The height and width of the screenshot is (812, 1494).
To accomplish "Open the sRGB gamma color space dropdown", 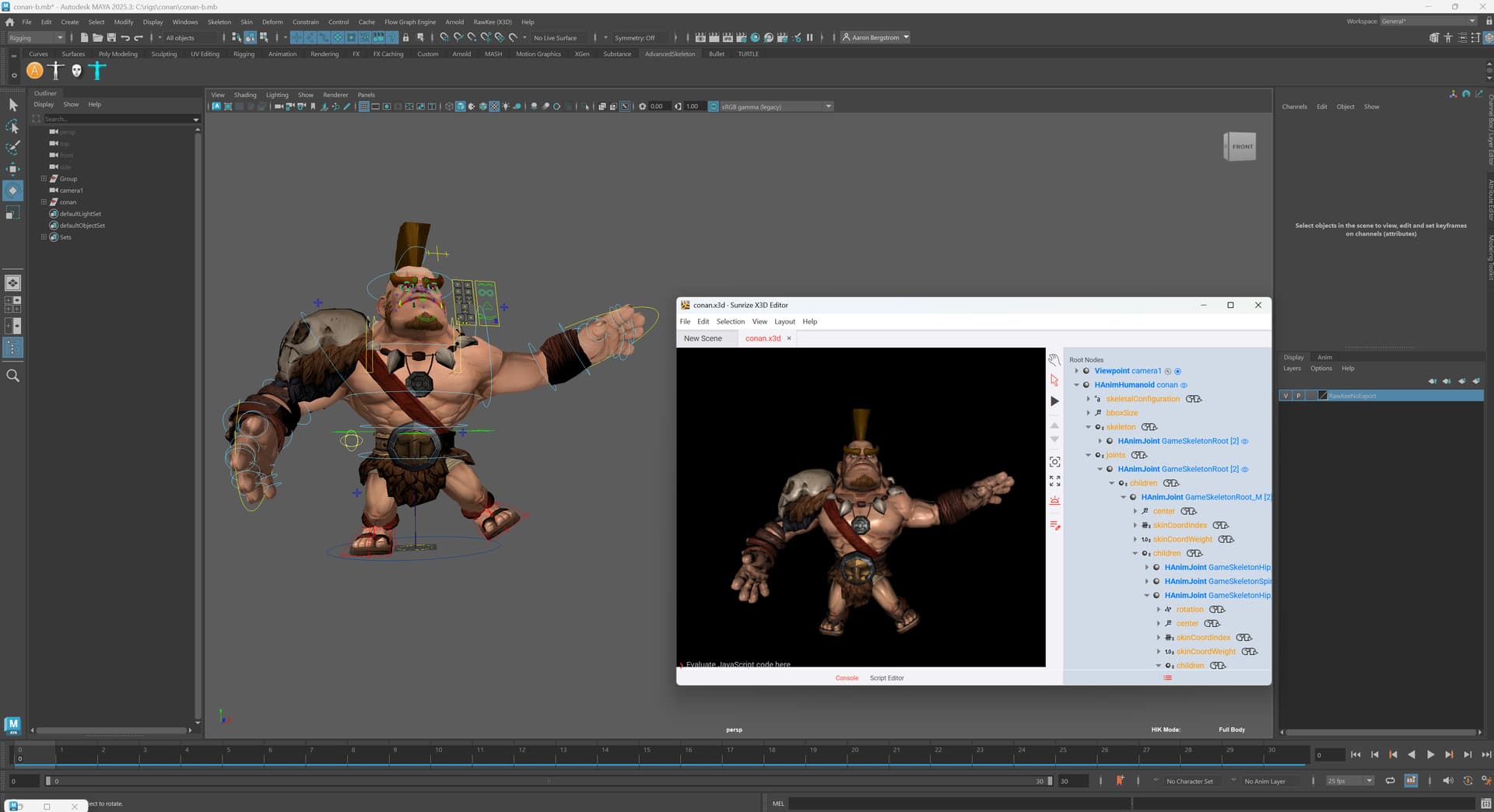I will pos(777,107).
